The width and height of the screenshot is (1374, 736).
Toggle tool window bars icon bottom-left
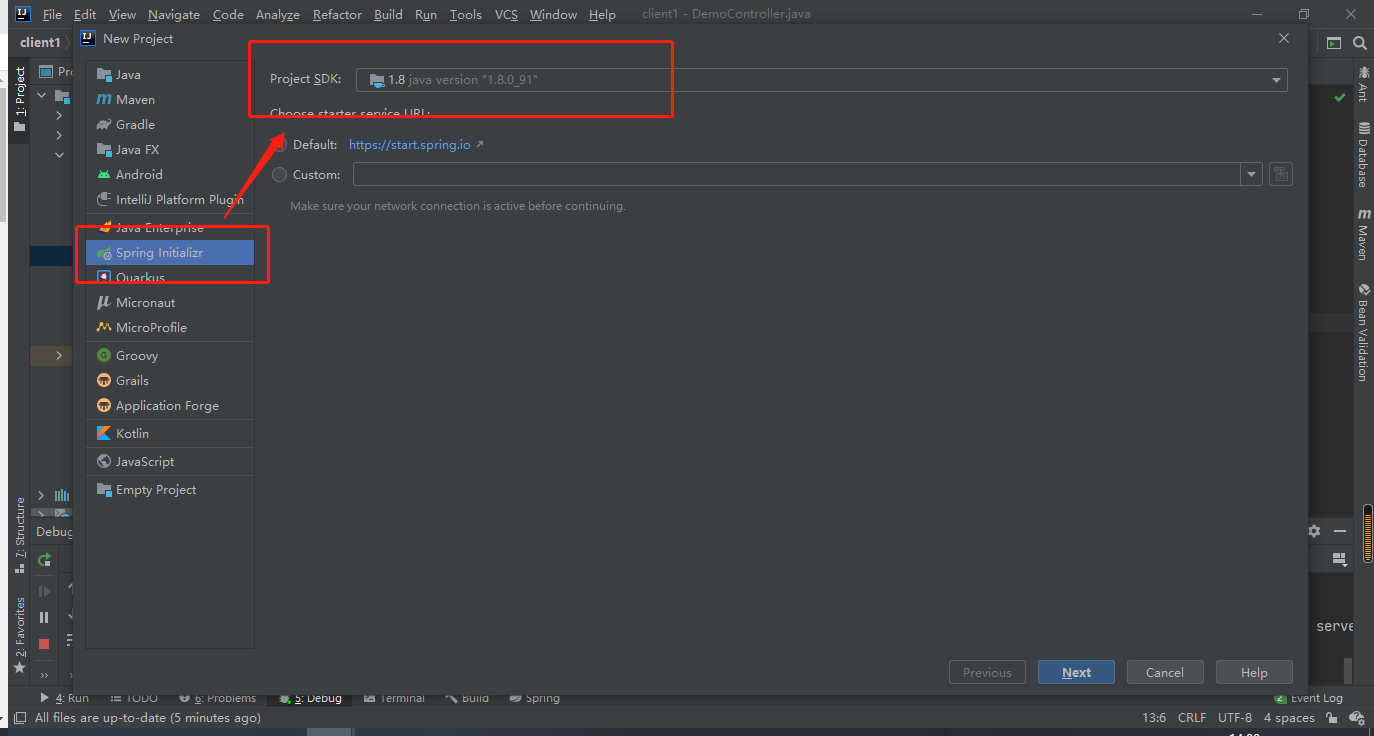pos(20,718)
